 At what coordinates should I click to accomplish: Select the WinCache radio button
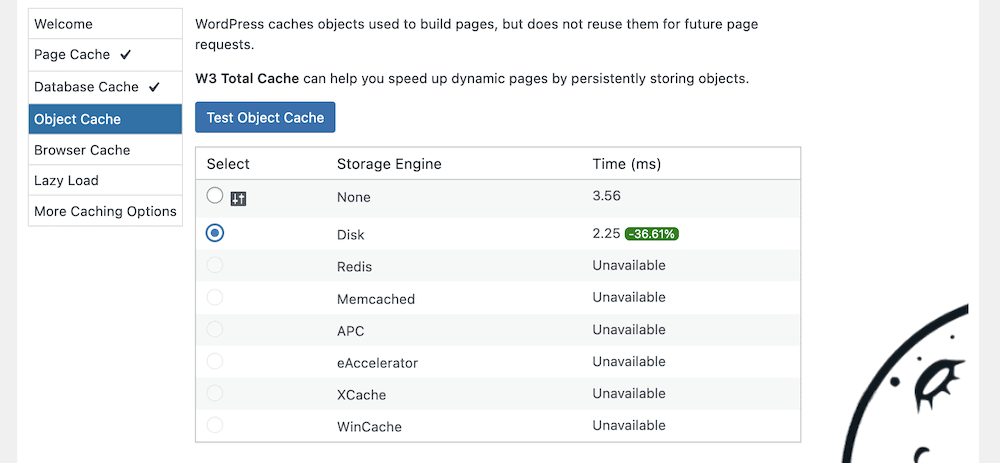pos(215,425)
